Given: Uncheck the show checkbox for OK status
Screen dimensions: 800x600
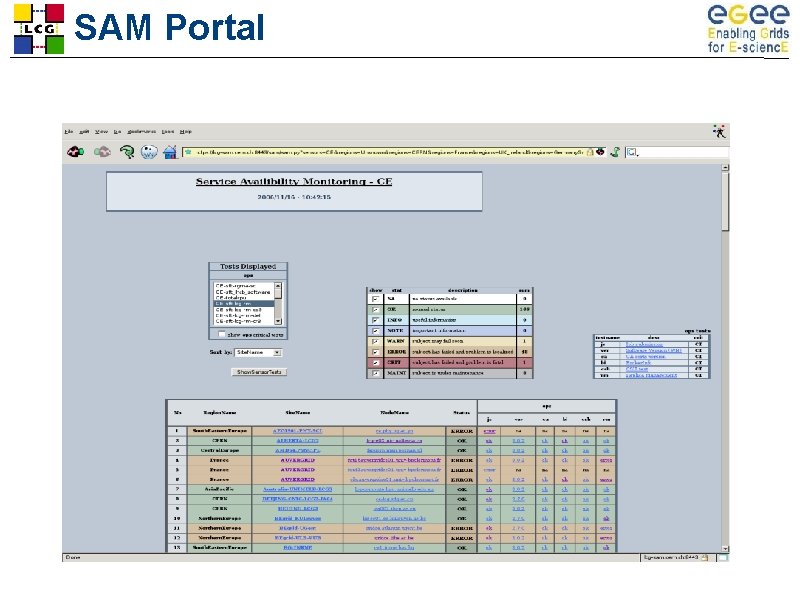Looking at the screenshot, I should click(377, 309).
